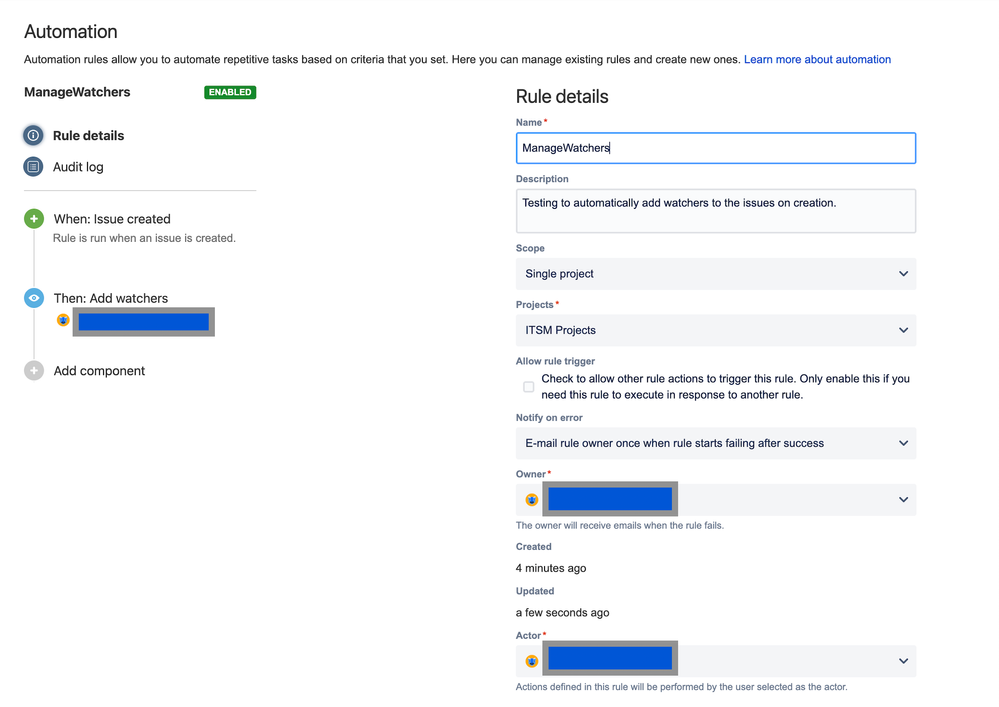999x707 pixels.
Task: Click the Owner field user avatar
Action: [x=532, y=499]
